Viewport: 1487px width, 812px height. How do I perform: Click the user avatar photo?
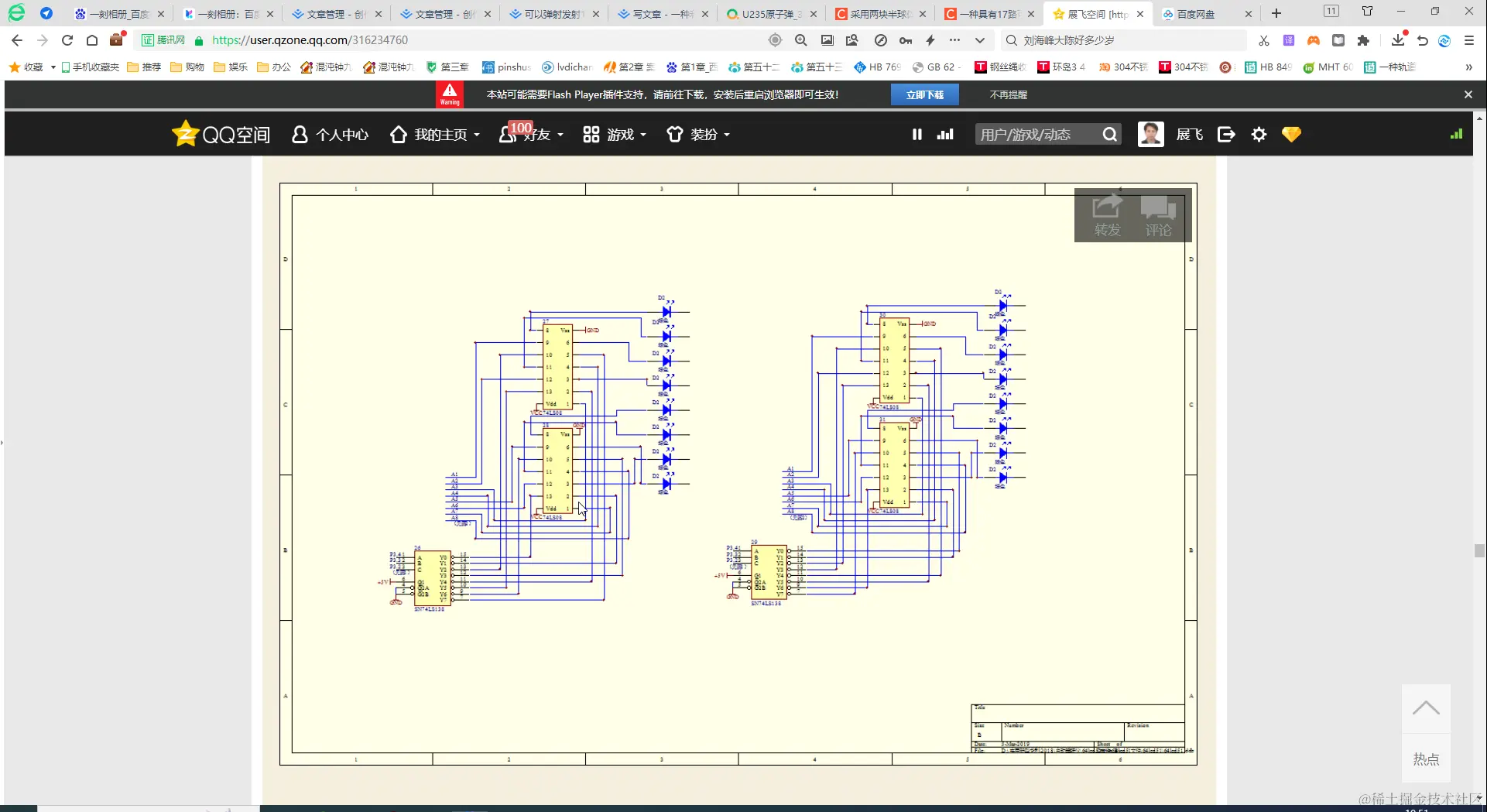1150,135
